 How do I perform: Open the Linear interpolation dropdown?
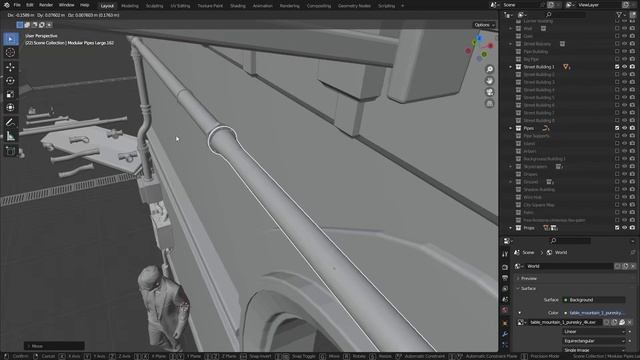point(594,332)
